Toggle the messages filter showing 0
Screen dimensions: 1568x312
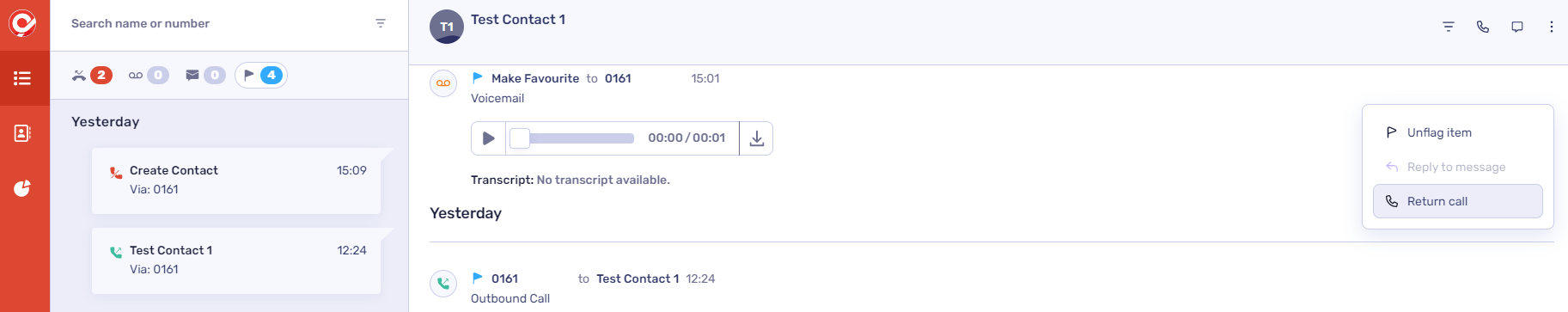(x=204, y=75)
